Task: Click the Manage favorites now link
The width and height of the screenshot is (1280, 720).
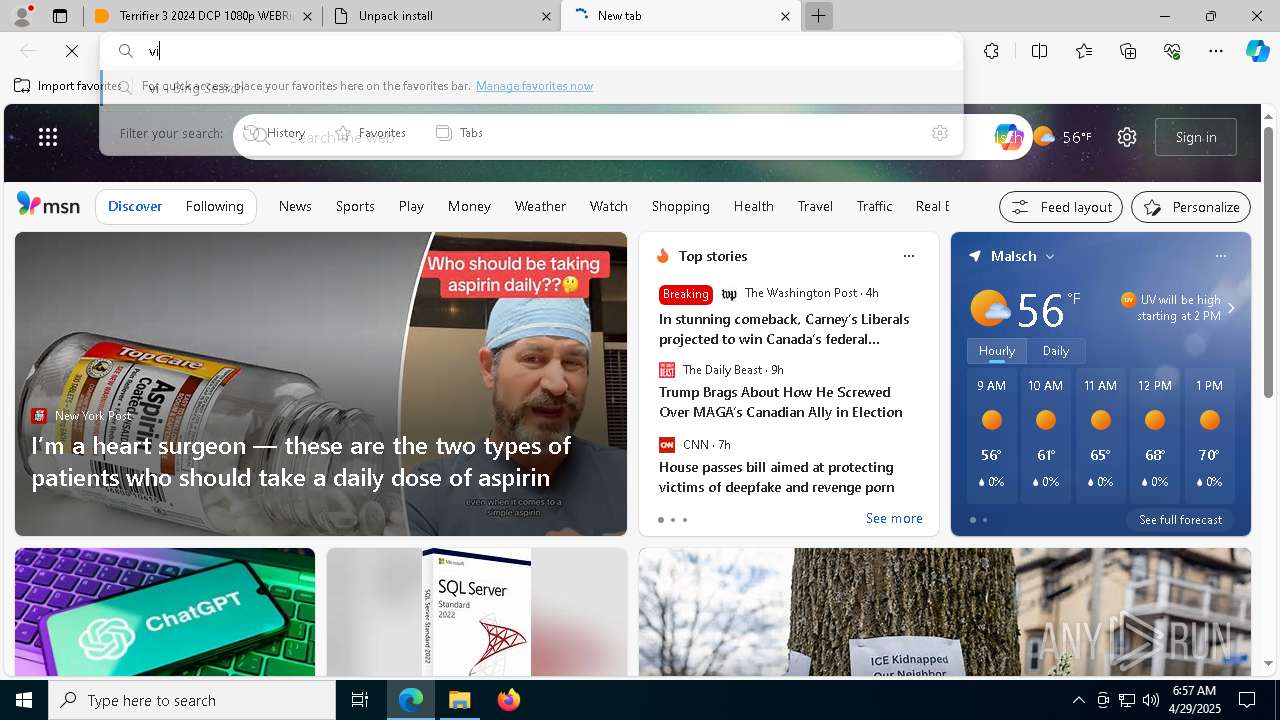Action: click(534, 86)
